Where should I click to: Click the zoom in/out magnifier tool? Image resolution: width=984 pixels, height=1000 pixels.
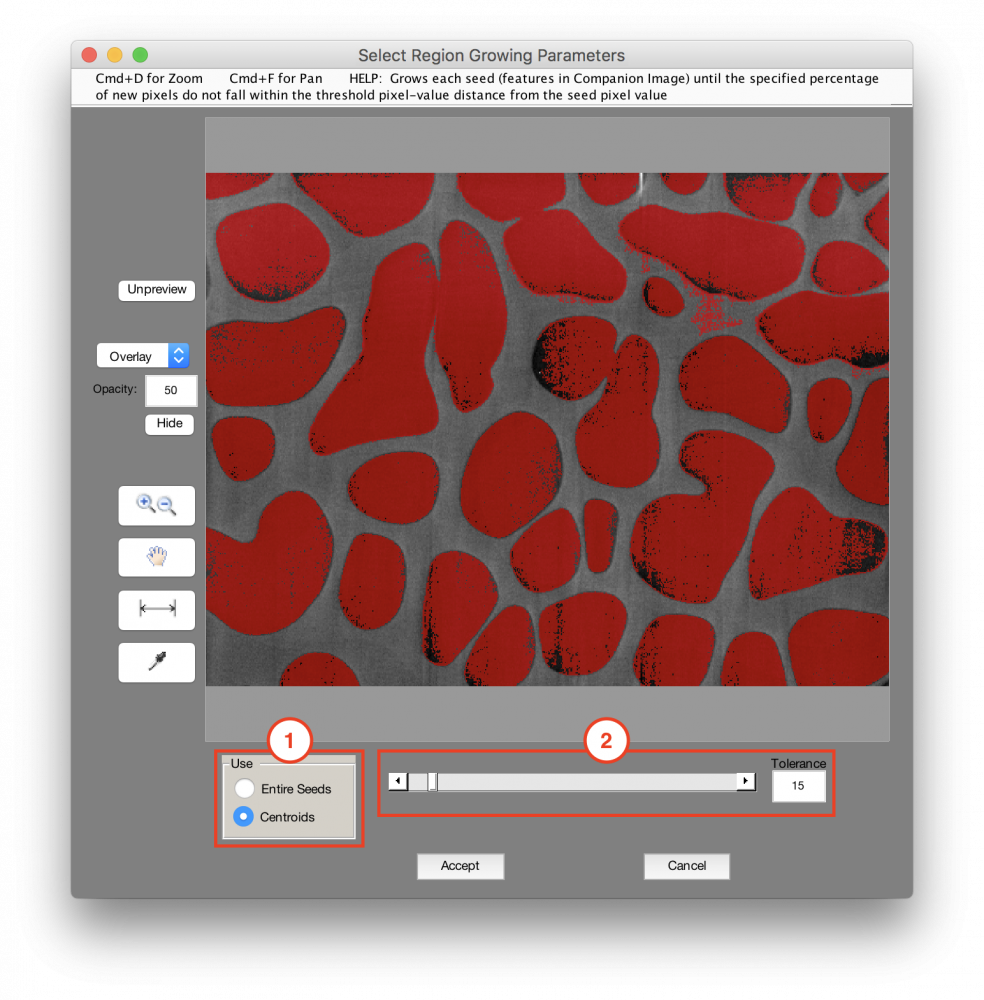156,506
